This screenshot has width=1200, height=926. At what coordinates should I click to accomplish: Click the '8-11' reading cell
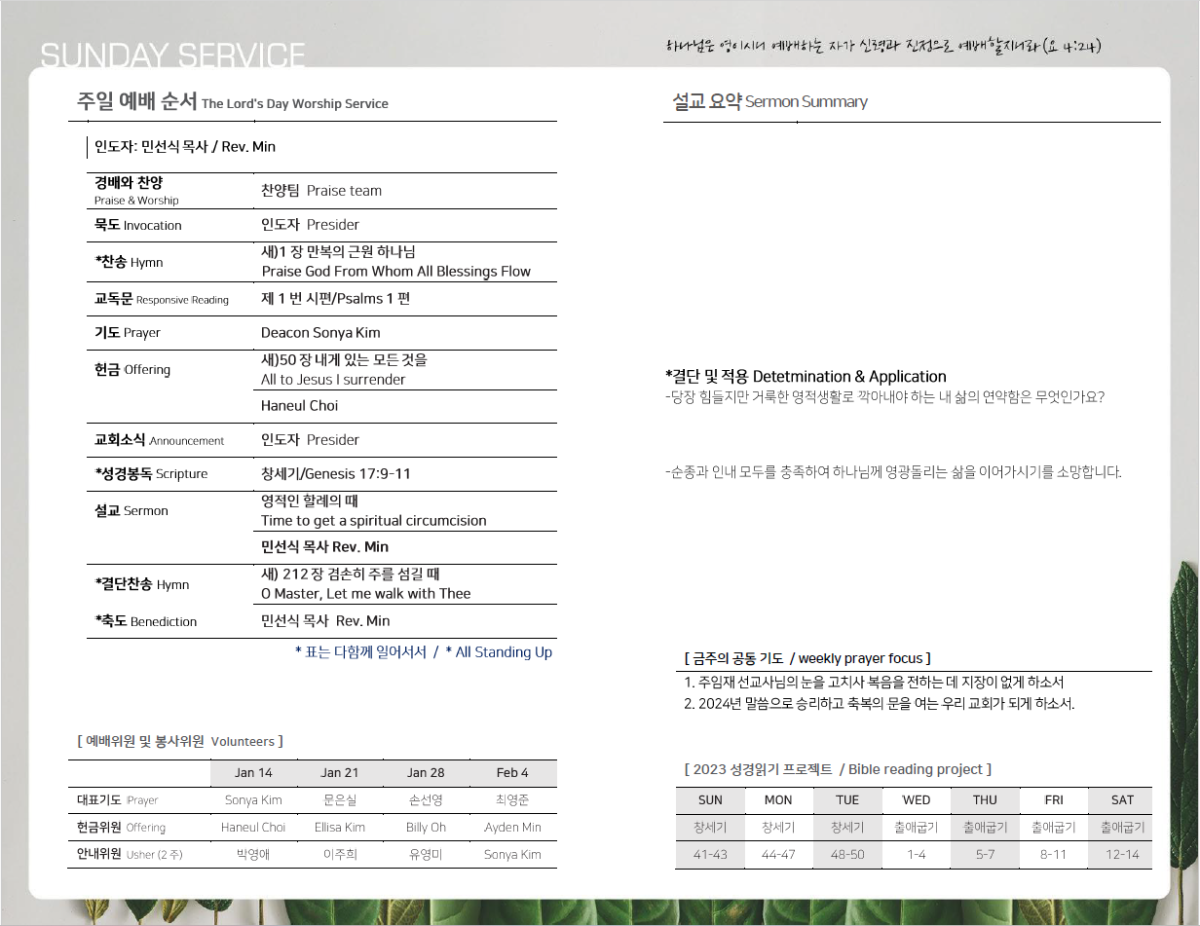coord(1054,855)
